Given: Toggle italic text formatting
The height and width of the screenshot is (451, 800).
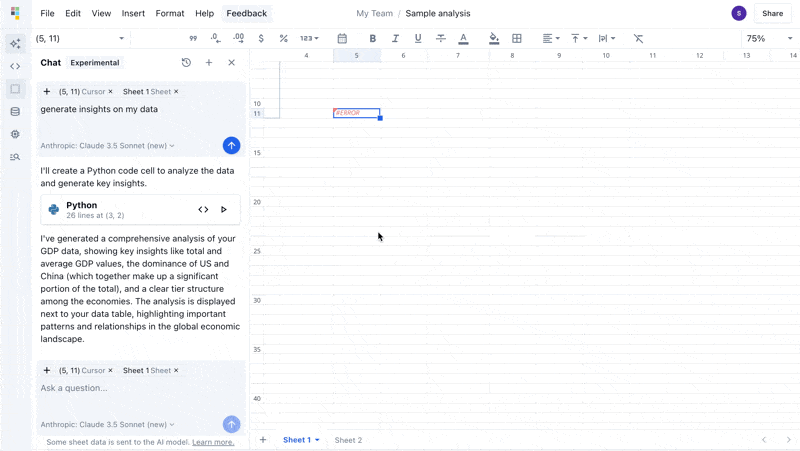Looking at the screenshot, I should coord(395,39).
